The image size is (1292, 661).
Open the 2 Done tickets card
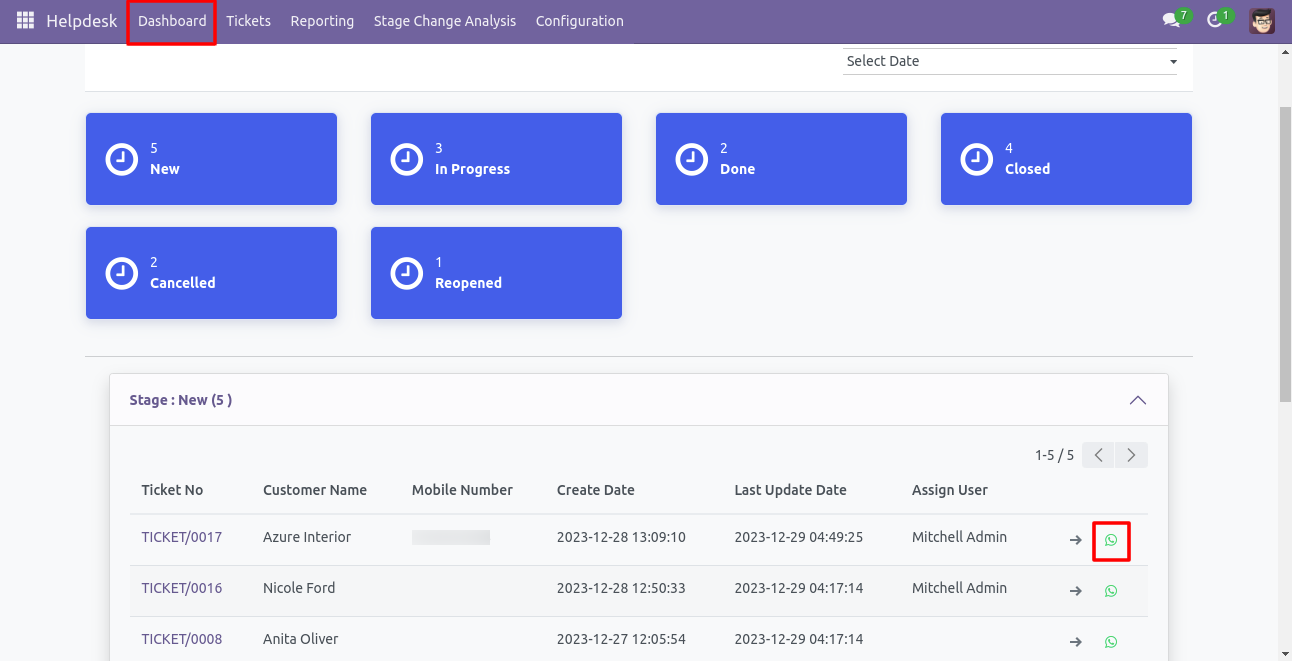click(781, 159)
